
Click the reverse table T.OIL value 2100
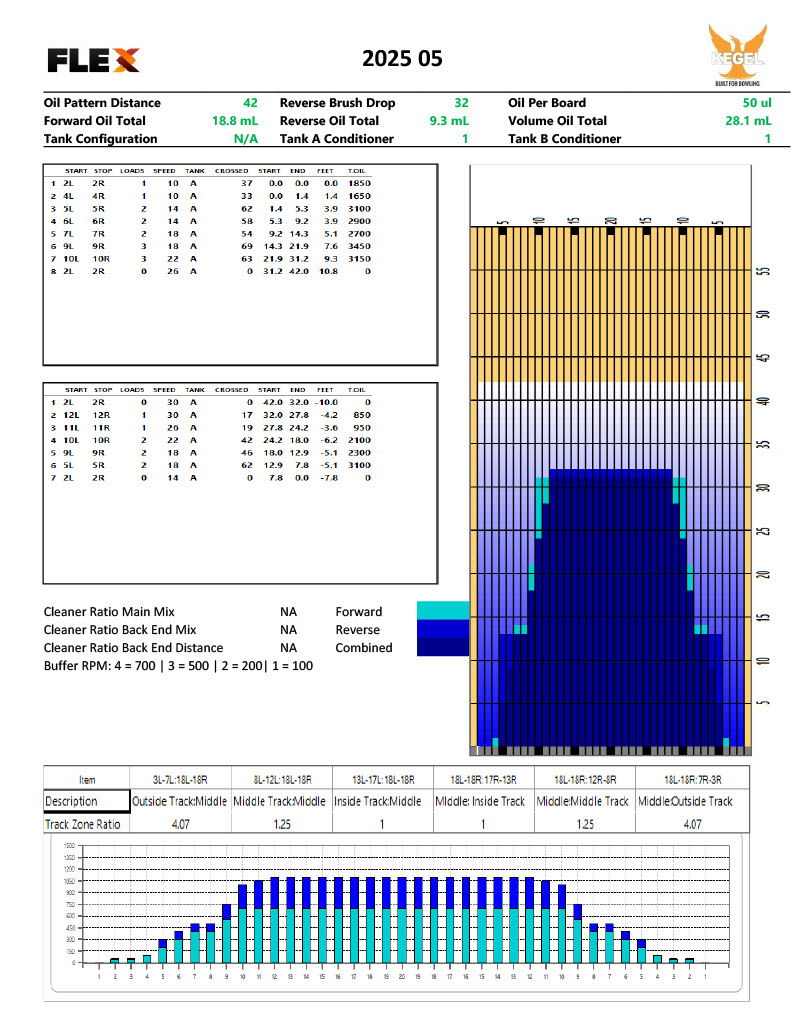click(x=359, y=440)
